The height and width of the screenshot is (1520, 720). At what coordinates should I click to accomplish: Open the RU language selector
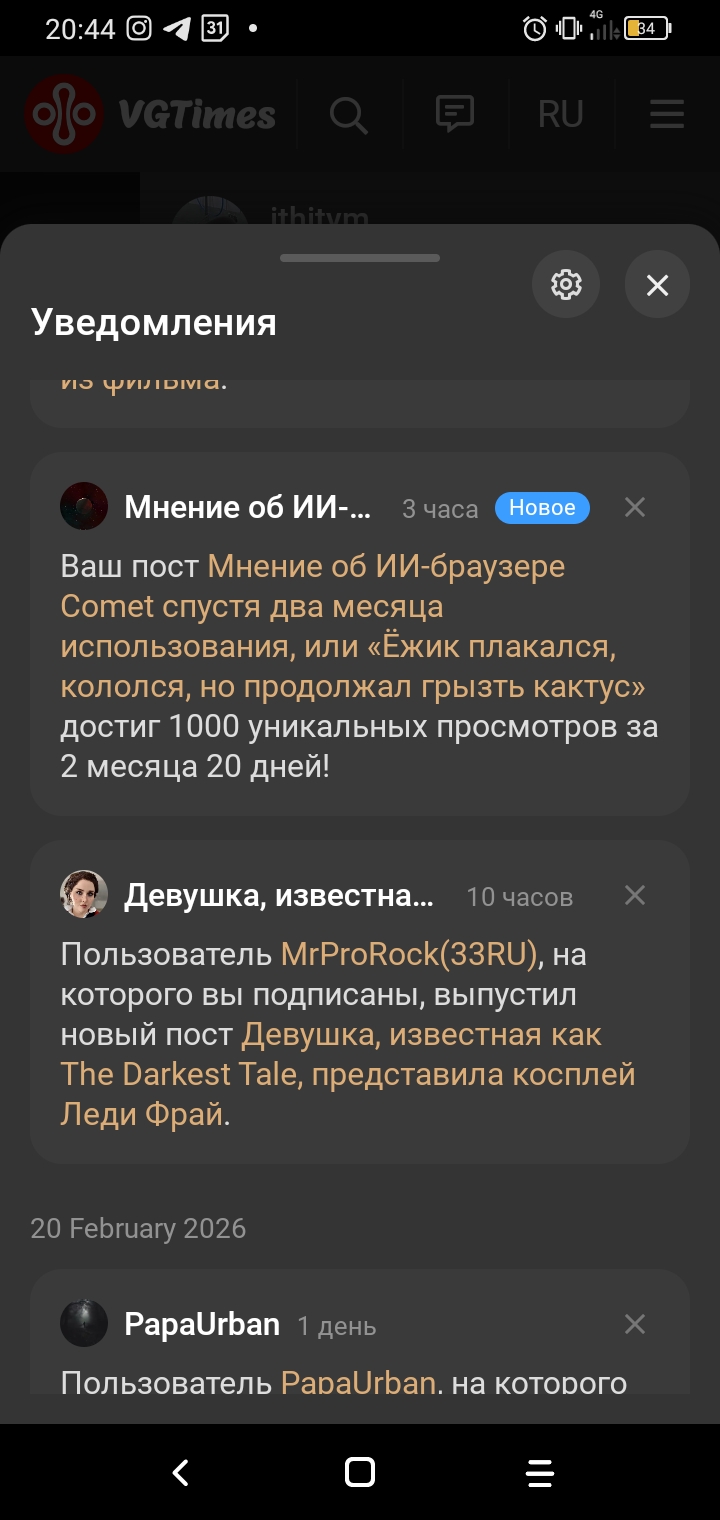pyautogui.click(x=560, y=114)
